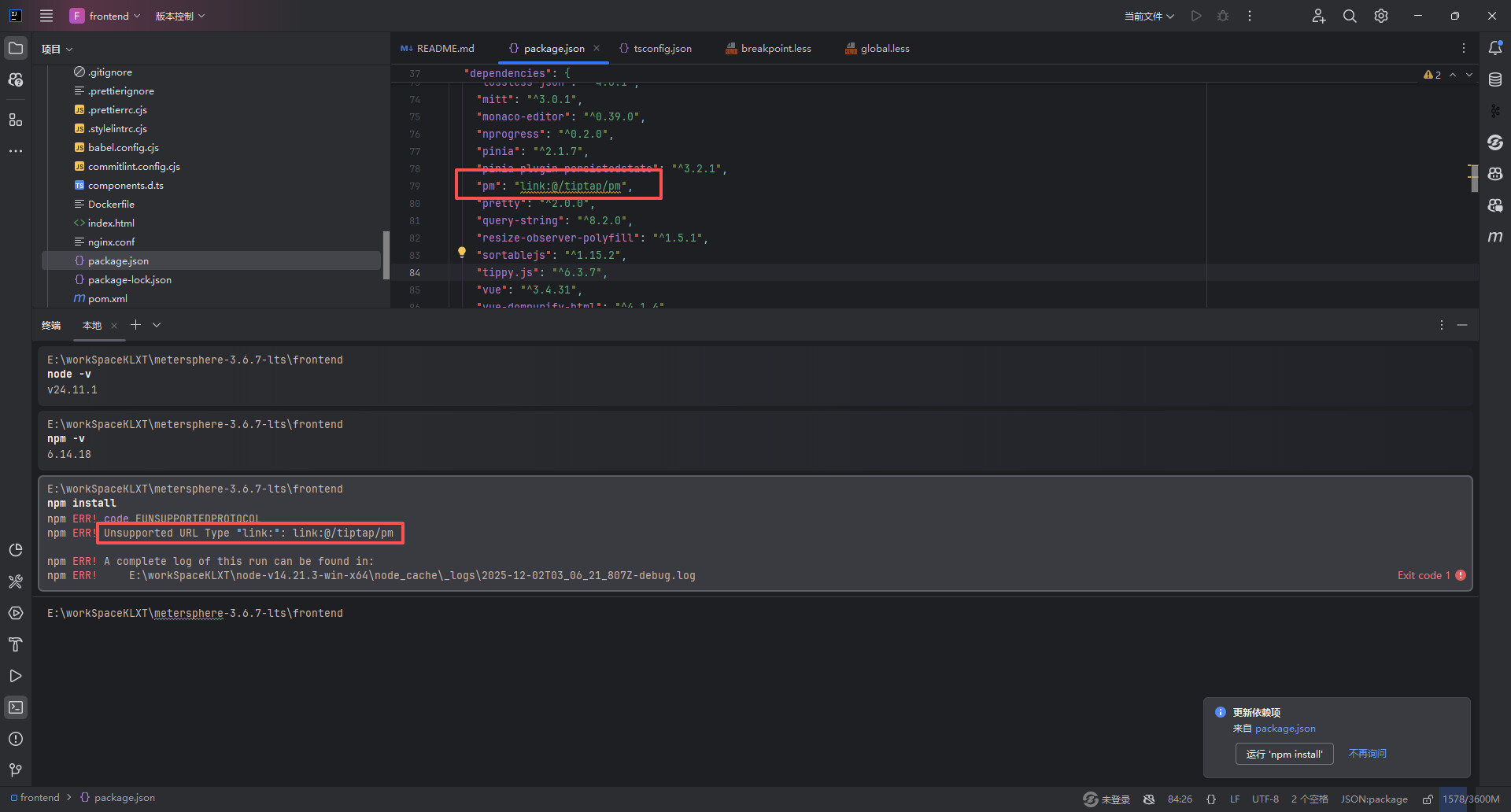Open the Notifications bell icon
The width and height of the screenshot is (1511, 812).
[x=1495, y=48]
